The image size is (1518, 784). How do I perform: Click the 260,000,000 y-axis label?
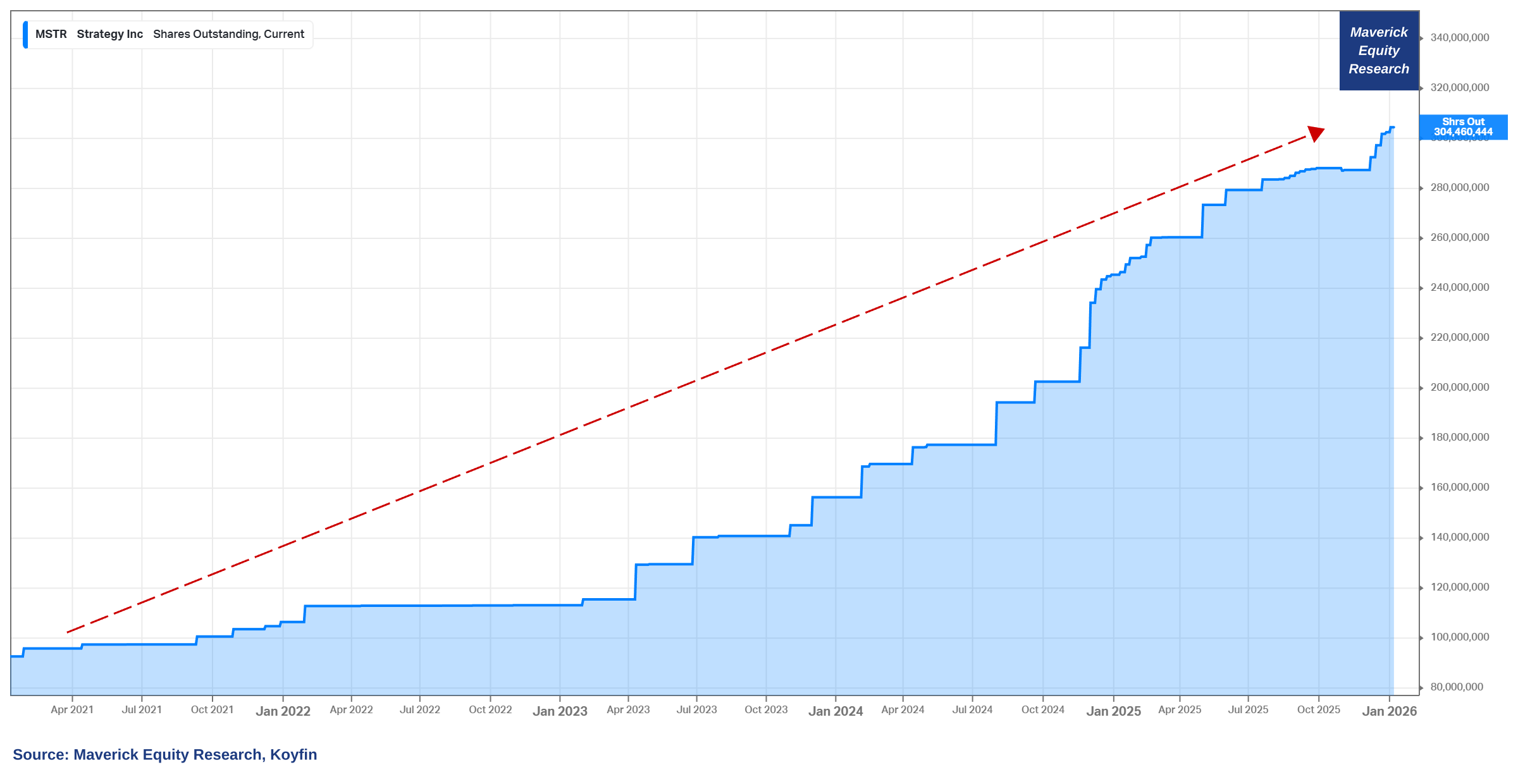click(1459, 238)
